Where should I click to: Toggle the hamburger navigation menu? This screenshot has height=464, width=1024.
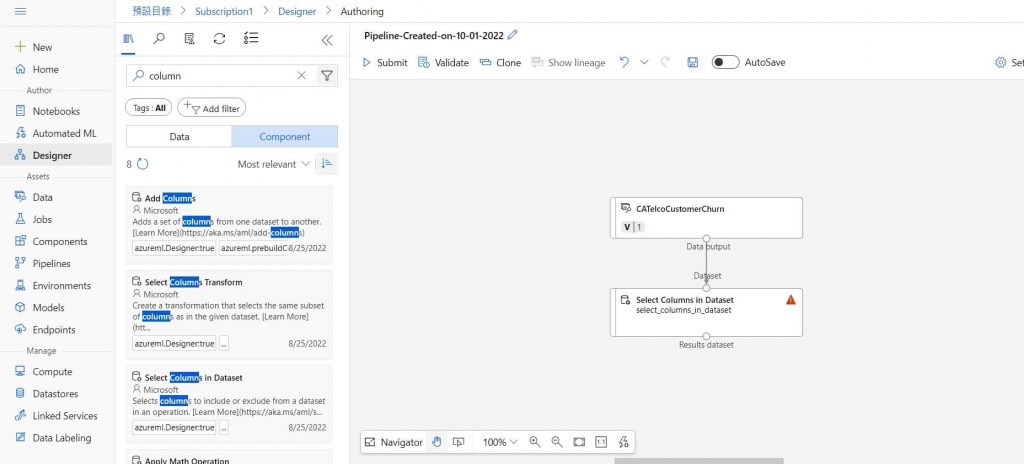pyautogui.click(x=20, y=11)
